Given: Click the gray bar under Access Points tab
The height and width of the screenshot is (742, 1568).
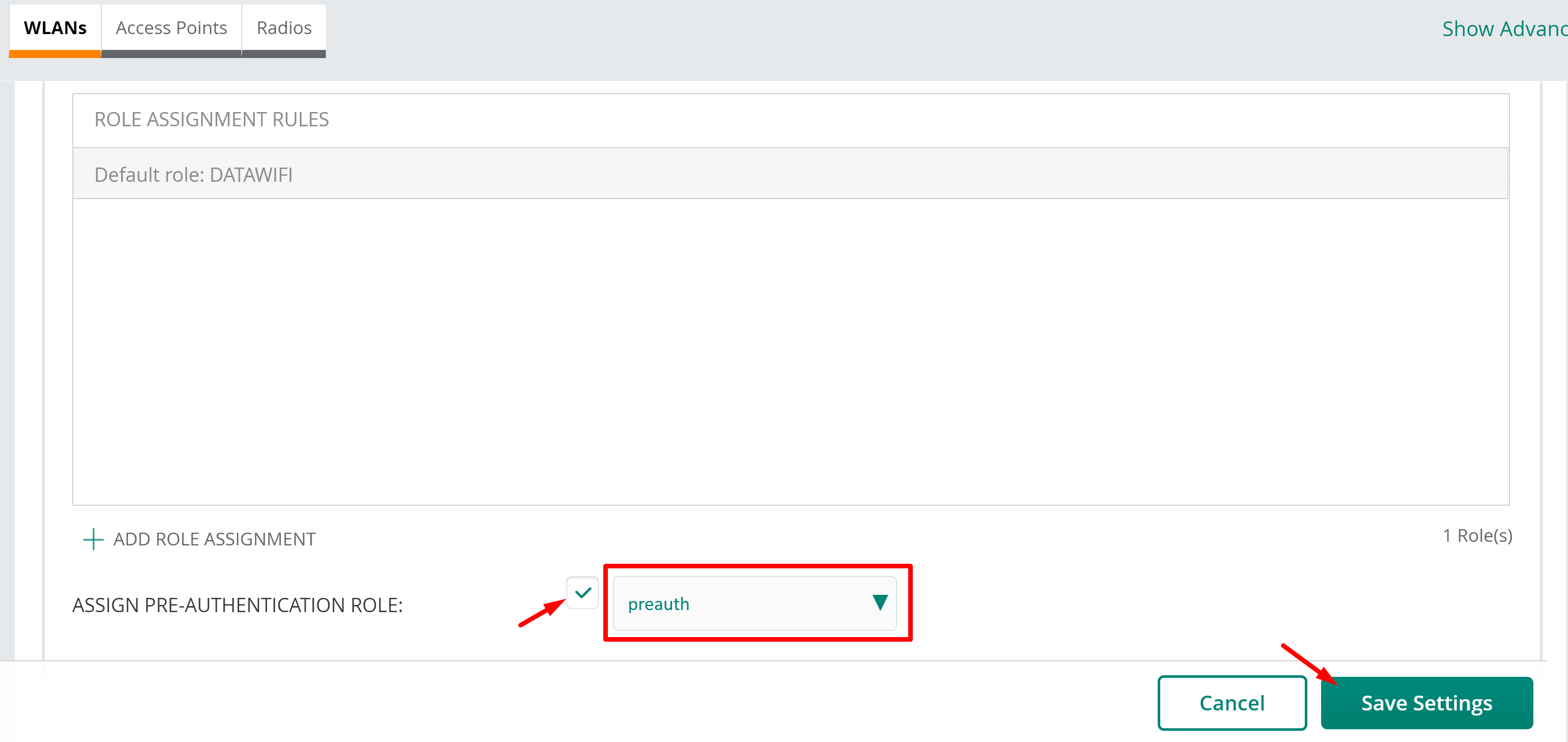Looking at the screenshot, I should pyautogui.click(x=171, y=54).
